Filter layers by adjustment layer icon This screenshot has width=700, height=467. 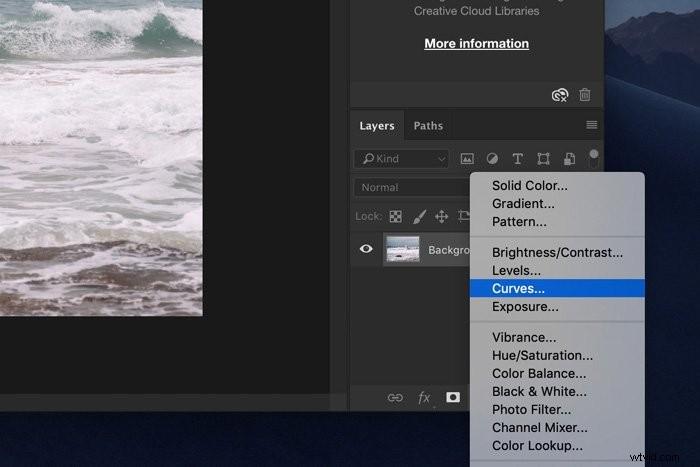pos(492,158)
